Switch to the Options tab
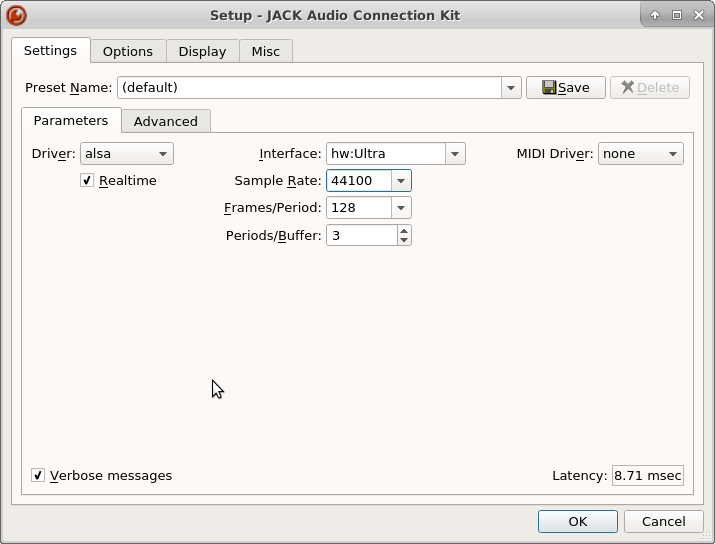This screenshot has width=715, height=544. (128, 52)
